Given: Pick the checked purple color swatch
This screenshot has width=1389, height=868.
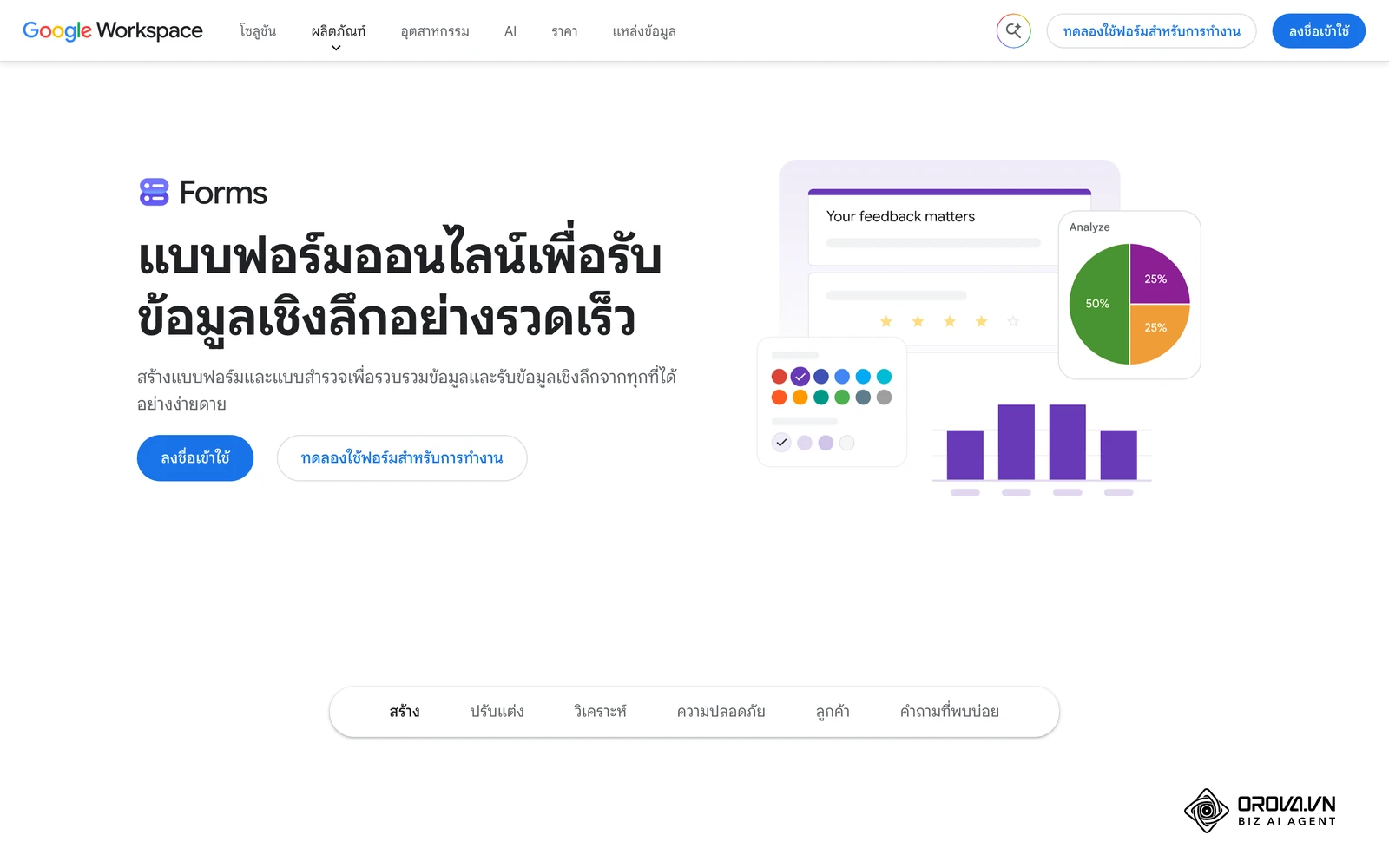Looking at the screenshot, I should tap(800, 377).
